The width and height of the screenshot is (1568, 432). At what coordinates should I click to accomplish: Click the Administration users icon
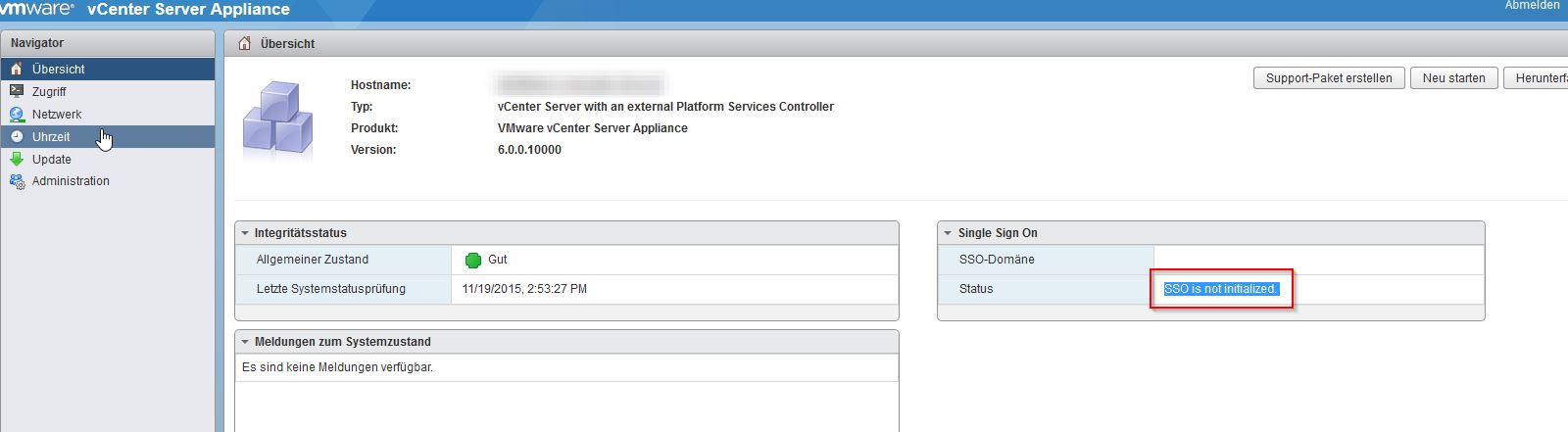16,181
